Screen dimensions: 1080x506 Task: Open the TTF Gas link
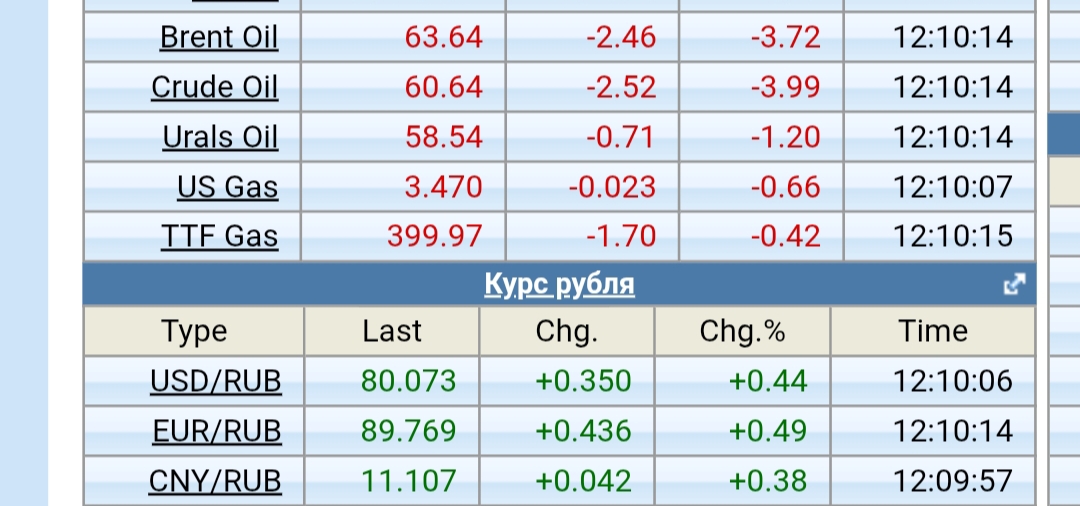click(x=219, y=237)
